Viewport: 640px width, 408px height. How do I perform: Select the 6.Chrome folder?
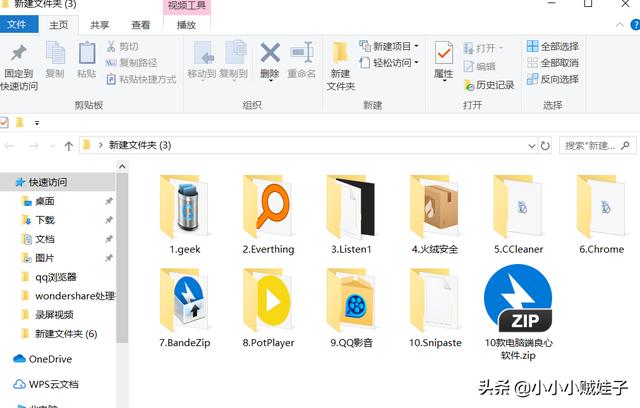coord(602,215)
